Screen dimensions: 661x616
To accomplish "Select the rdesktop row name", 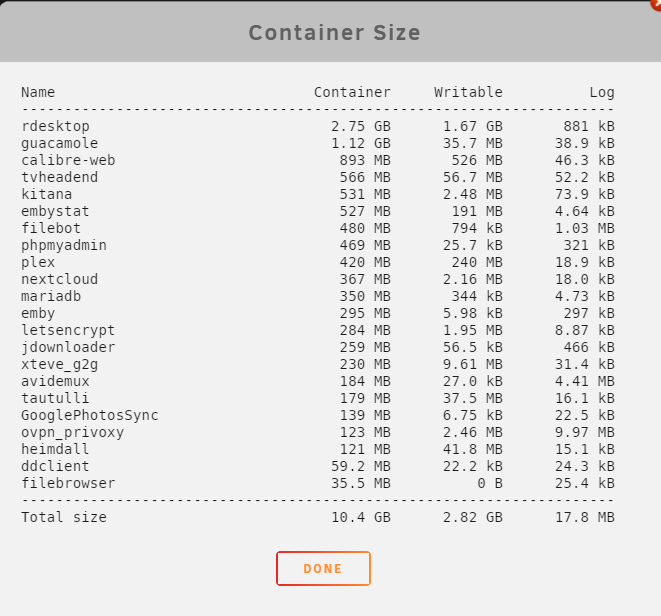I will (x=55, y=126).
